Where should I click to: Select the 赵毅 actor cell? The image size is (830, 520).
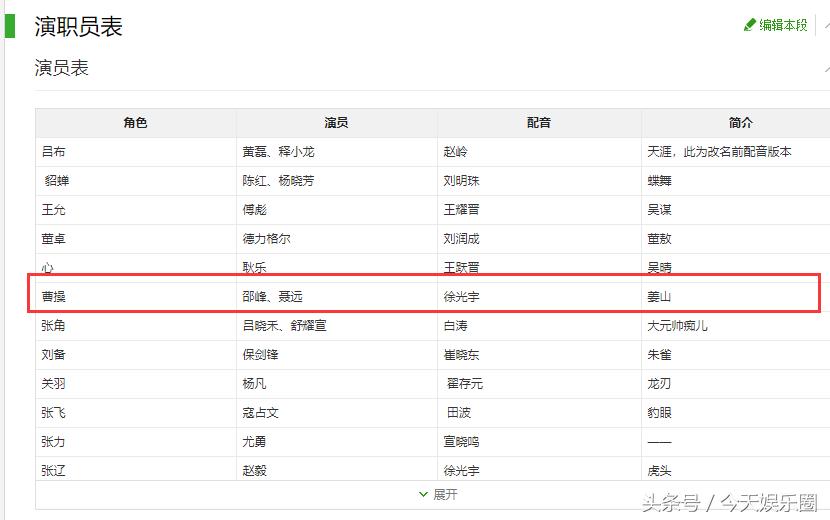tap(337, 469)
